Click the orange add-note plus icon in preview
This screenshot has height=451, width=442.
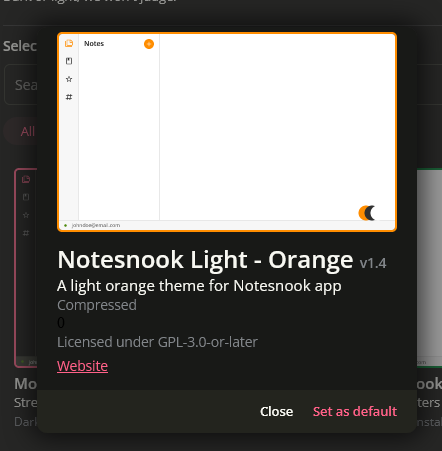coord(149,44)
